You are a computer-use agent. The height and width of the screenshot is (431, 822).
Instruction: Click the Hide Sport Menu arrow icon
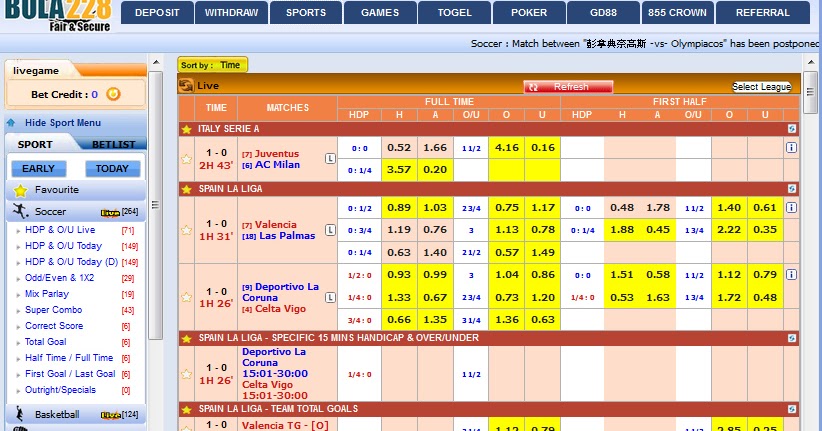[x=11, y=123]
